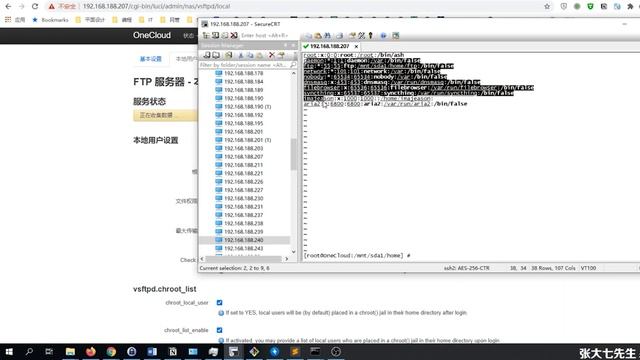Click the Quick Connect icon in SecureCRT toolbar
Viewport: 640px width, 360px height.
216,36
